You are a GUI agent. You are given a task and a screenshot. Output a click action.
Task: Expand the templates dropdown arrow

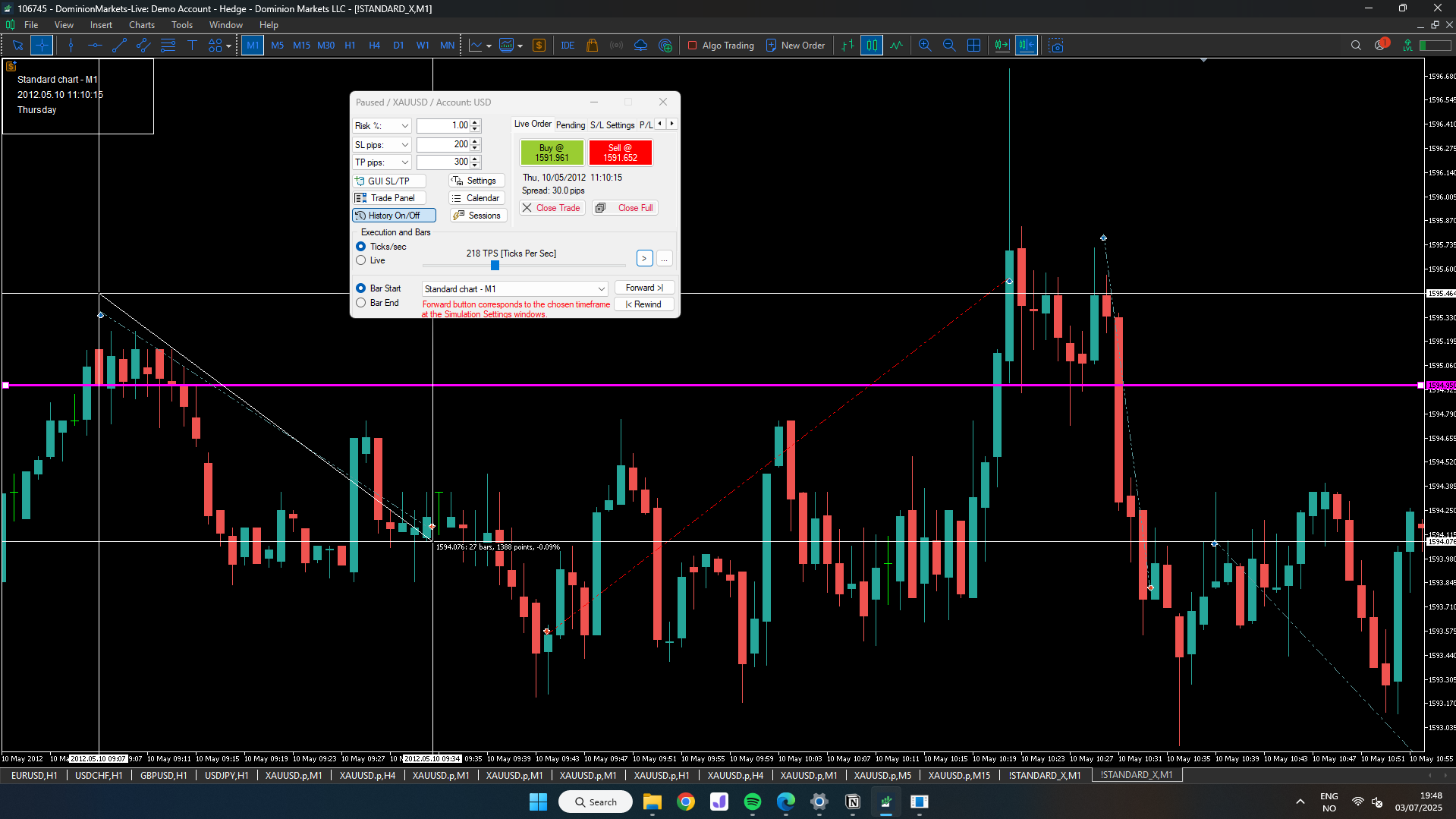click(x=520, y=46)
